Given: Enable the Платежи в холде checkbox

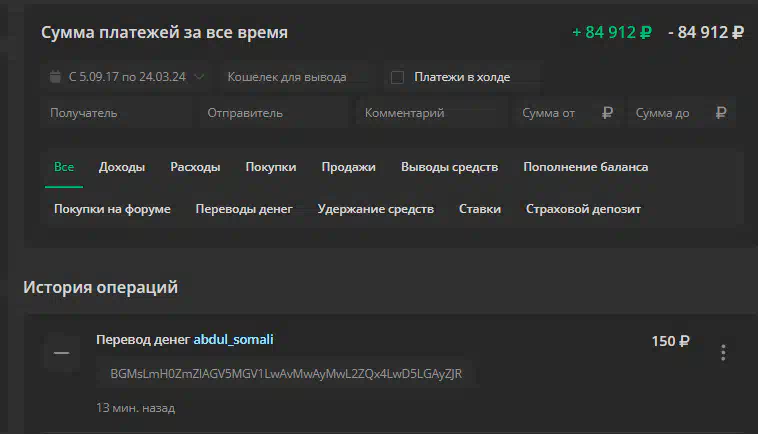Looking at the screenshot, I should coord(397,77).
